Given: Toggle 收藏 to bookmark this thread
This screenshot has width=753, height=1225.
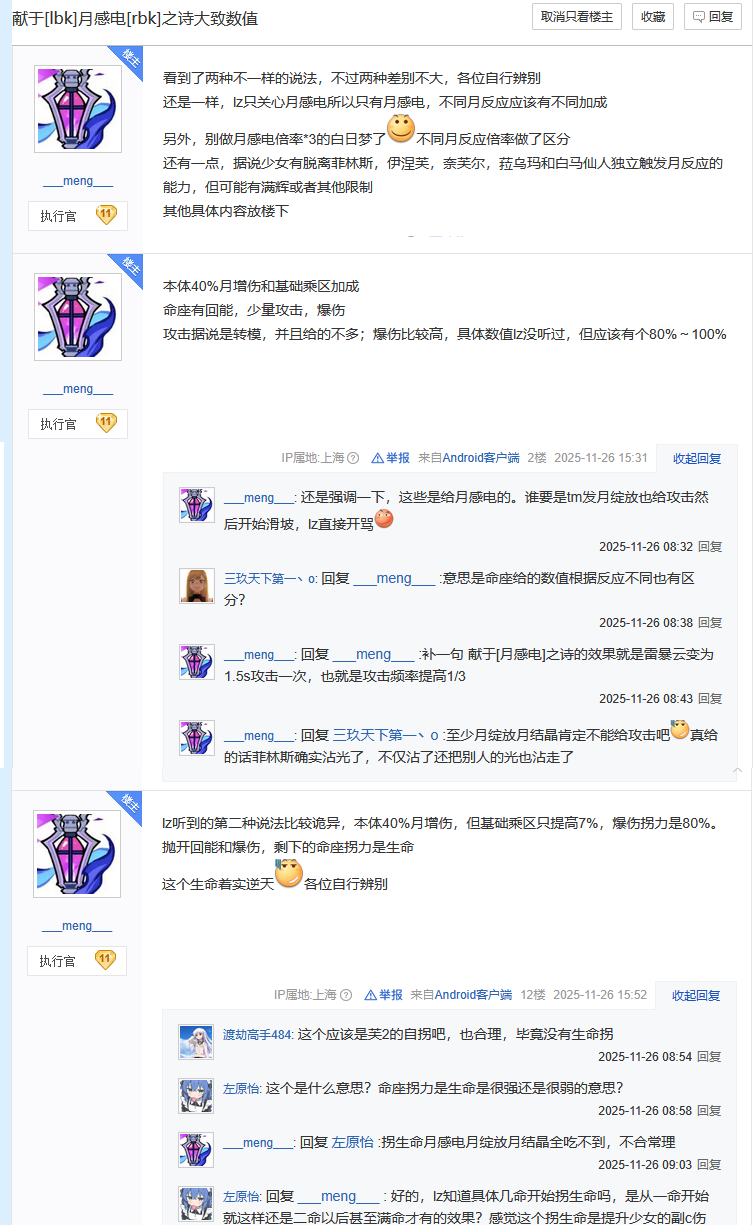Looking at the screenshot, I should pos(653,17).
